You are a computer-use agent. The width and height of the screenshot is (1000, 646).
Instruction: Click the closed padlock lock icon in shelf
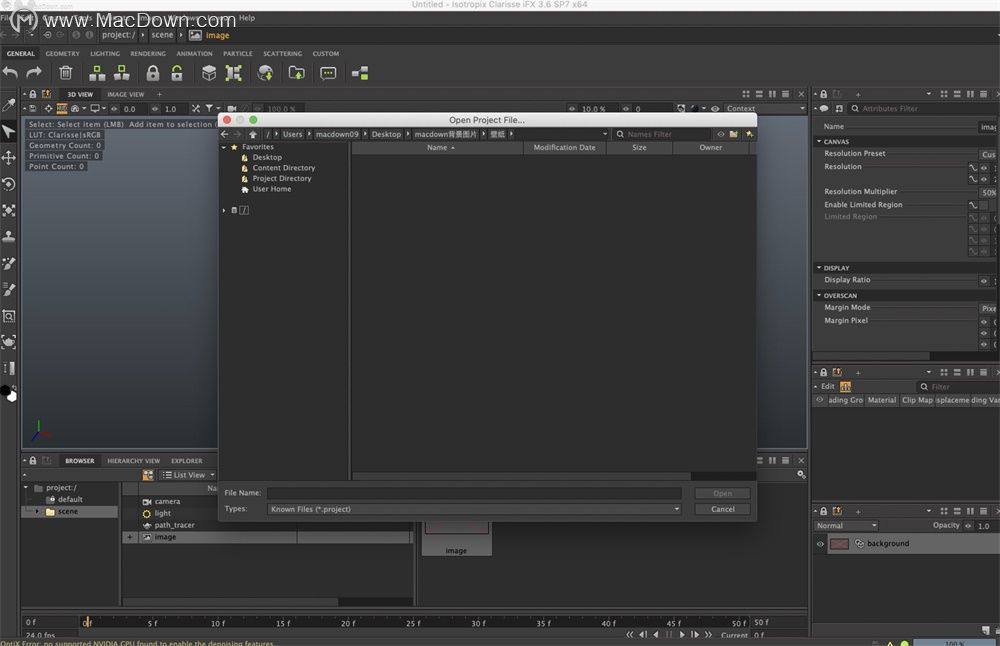(152, 73)
